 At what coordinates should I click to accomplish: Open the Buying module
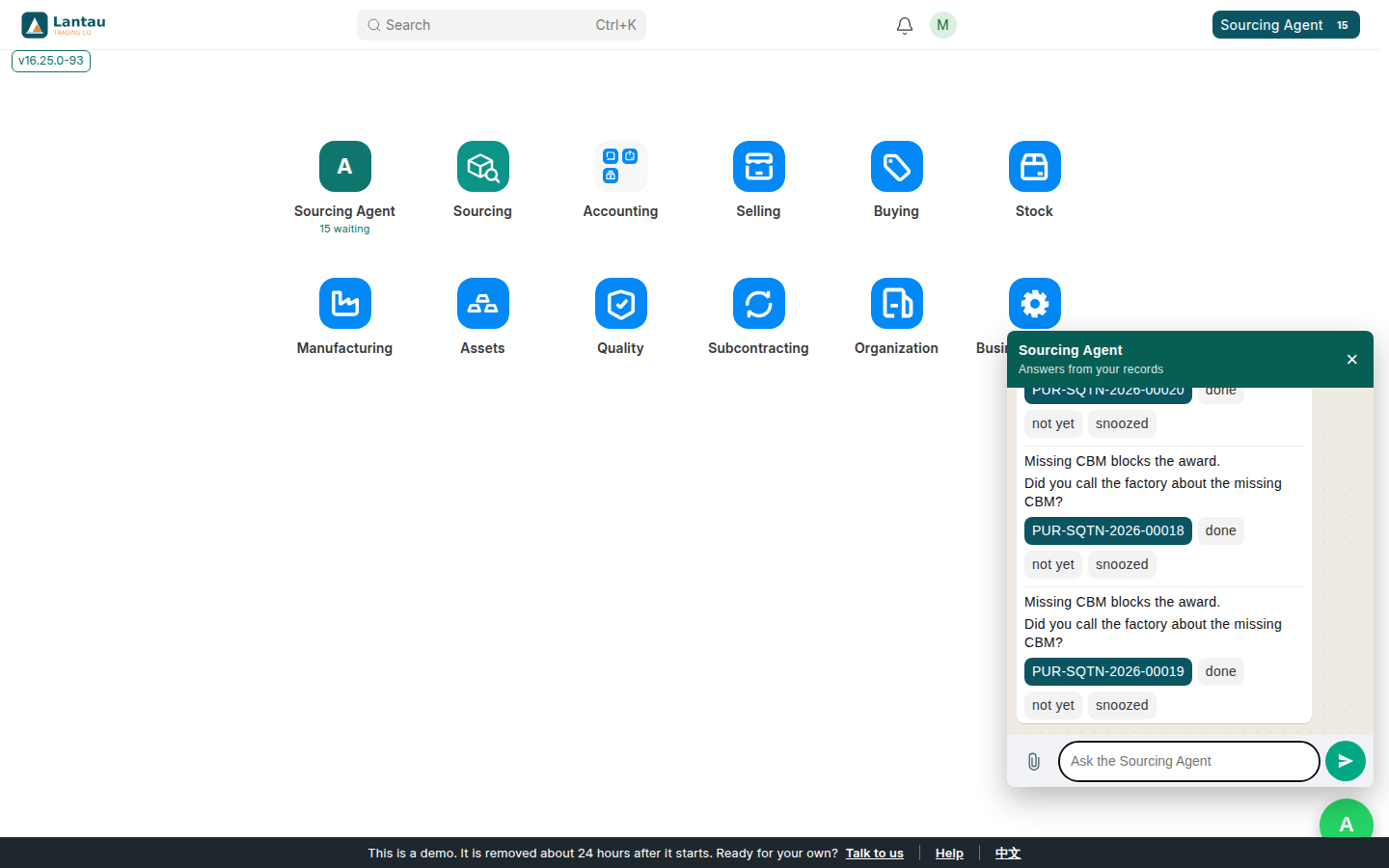(x=896, y=167)
